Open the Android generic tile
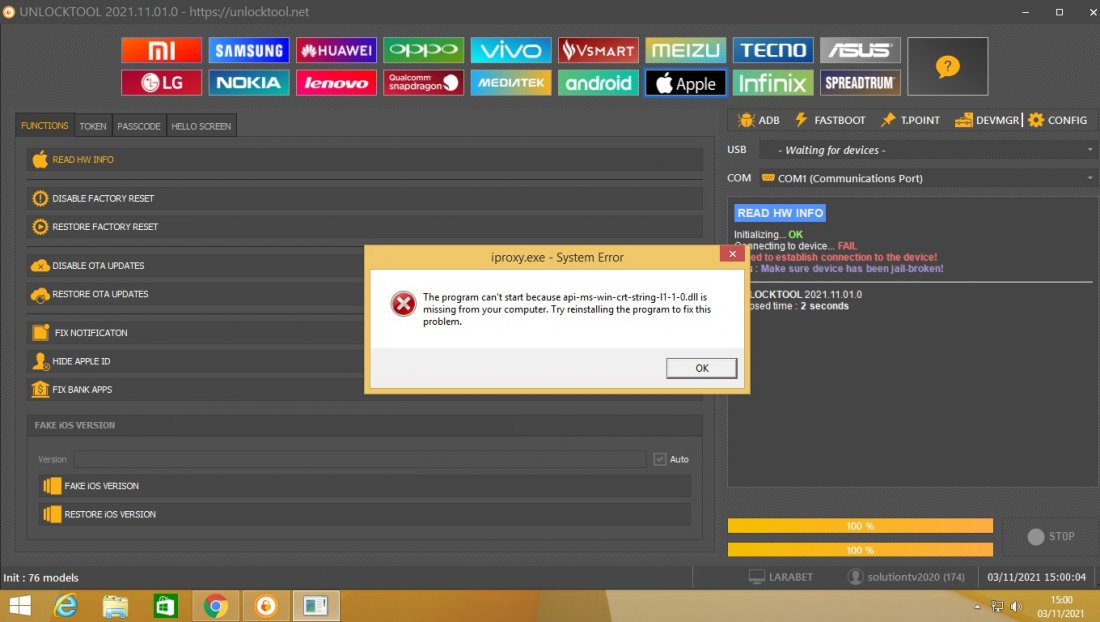This screenshot has height=622, width=1100. pos(598,83)
